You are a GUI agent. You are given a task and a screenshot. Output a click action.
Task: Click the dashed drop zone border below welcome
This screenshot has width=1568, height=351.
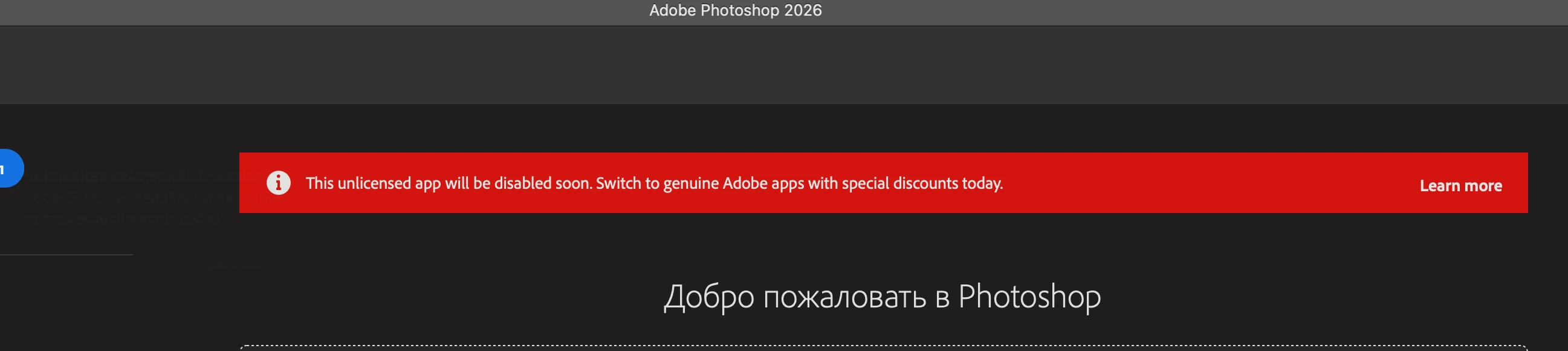(x=884, y=347)
